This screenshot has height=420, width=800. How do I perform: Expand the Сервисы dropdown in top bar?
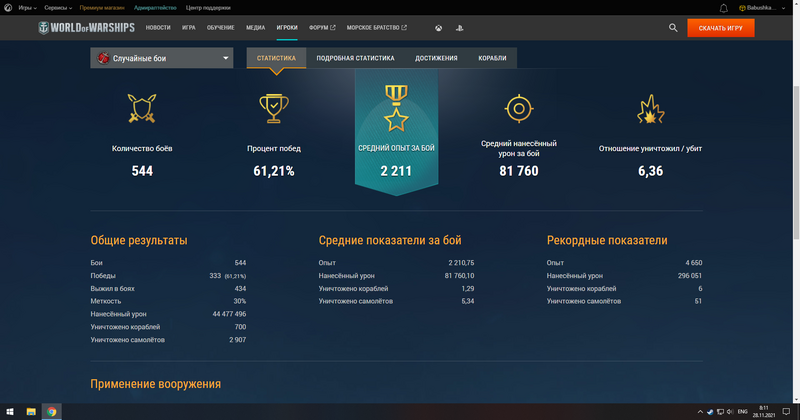58,7
